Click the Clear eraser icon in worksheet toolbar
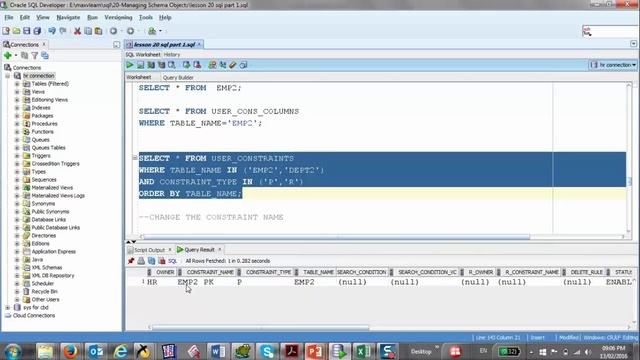This screenshot has width=640, height=360. (x=233, y=65)
